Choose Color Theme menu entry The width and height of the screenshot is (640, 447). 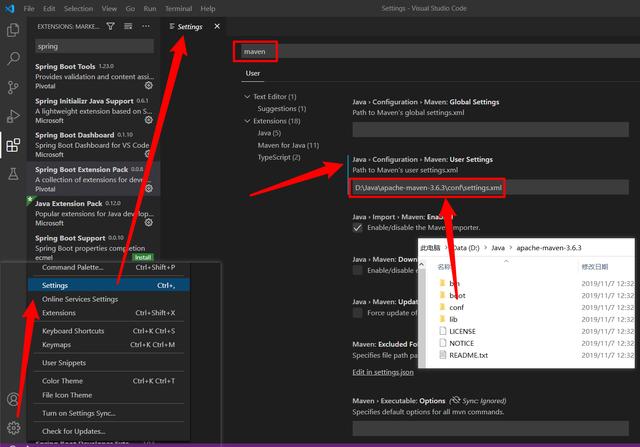(109, 381)
